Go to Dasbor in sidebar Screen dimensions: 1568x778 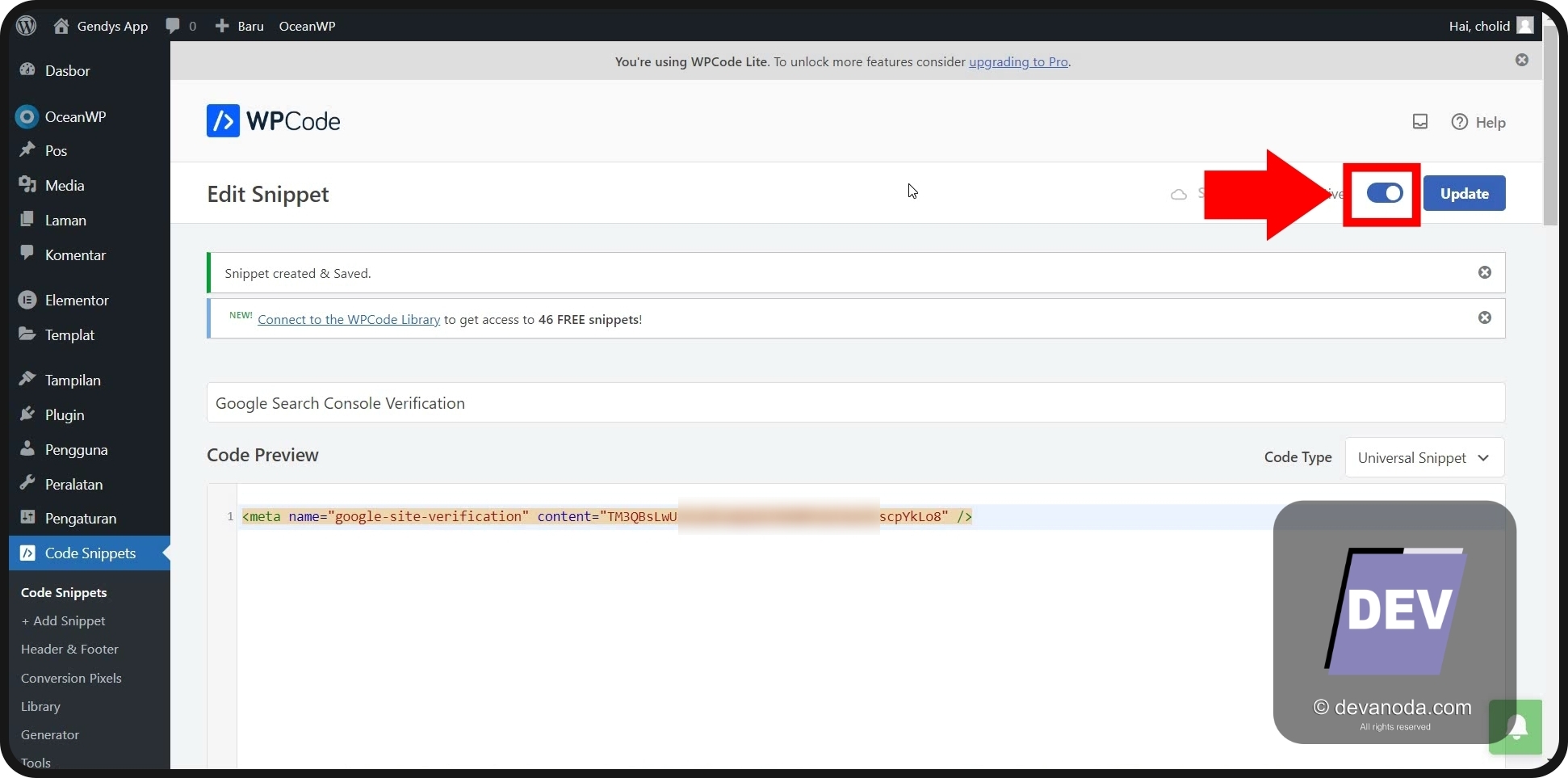(67, 70)
